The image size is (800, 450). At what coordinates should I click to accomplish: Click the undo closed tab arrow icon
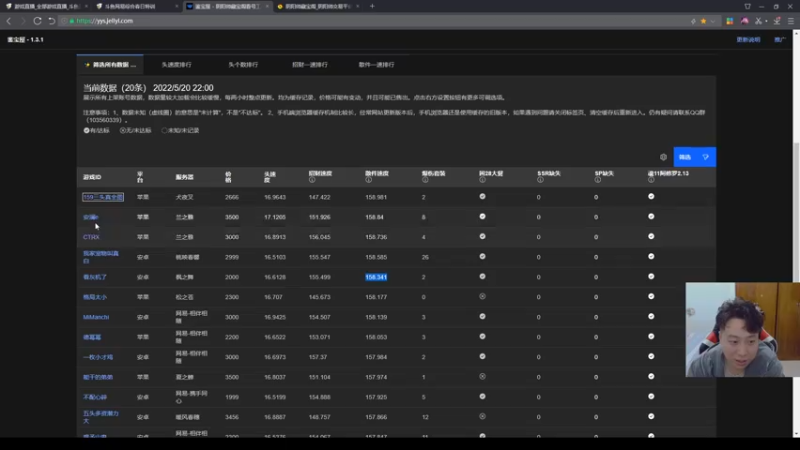pos(52,21)
